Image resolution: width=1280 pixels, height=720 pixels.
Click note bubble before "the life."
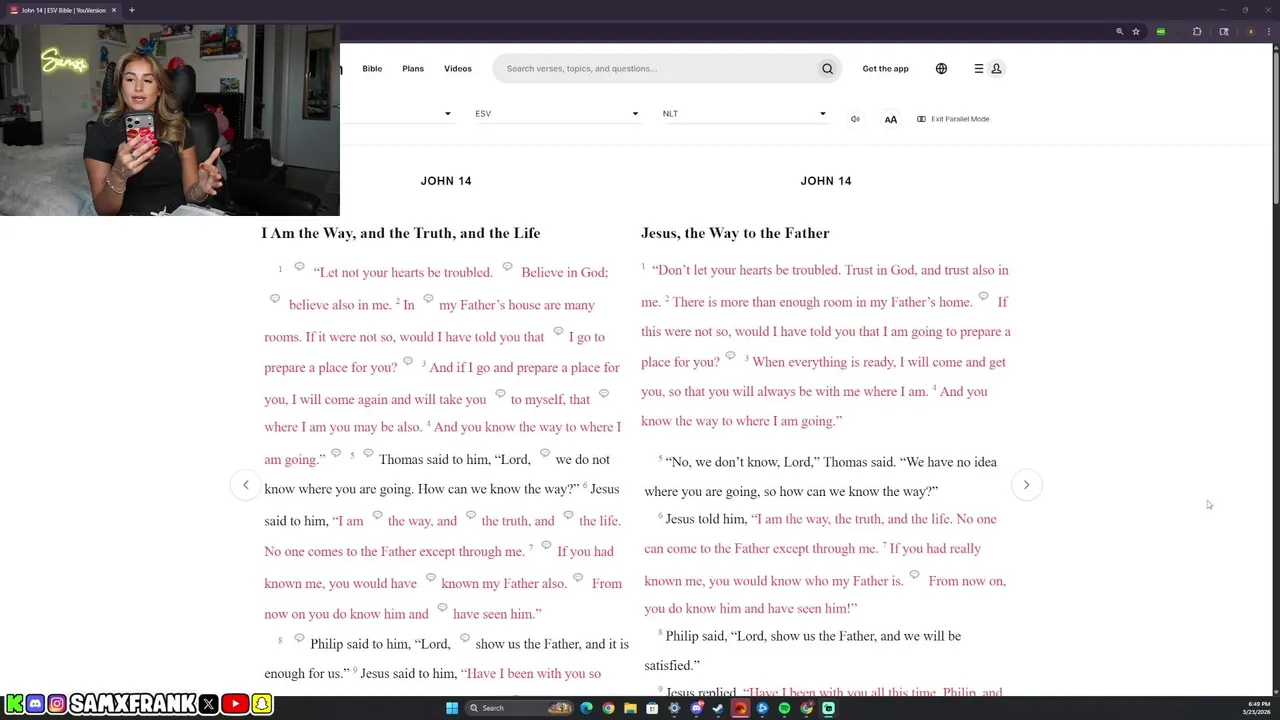tap(568, 516)
